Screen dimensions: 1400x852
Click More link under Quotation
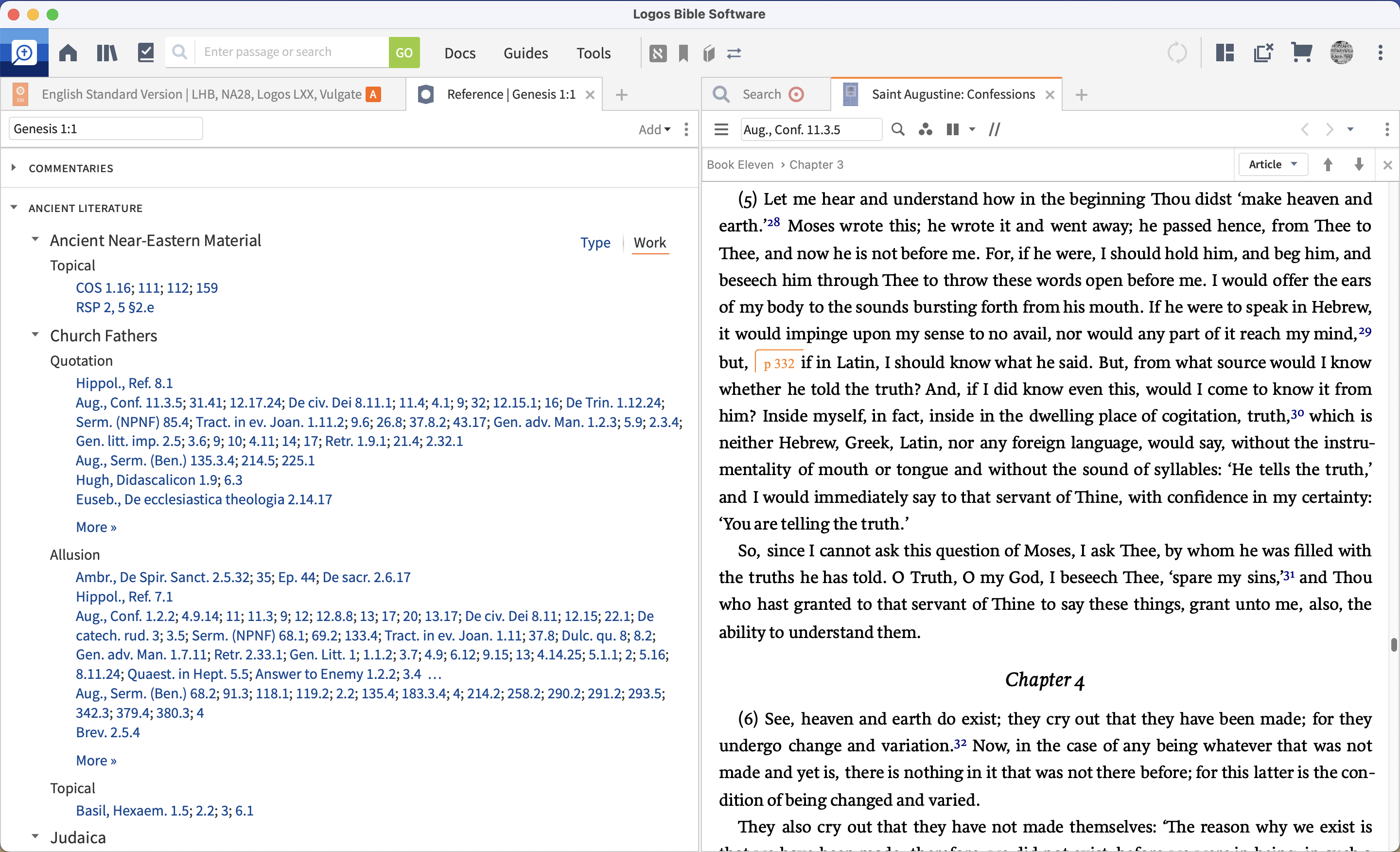[x=96, y=527]
